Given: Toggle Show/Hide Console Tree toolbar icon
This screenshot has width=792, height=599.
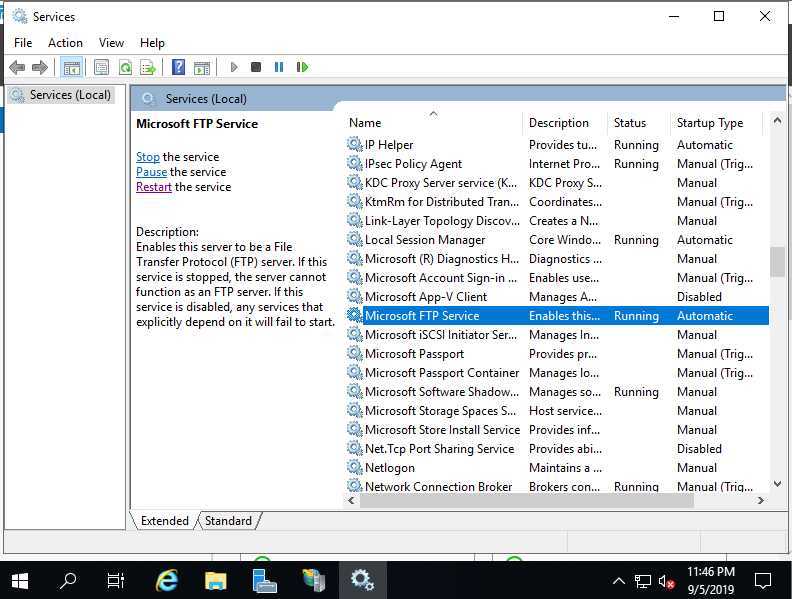Looking at the screenshot, I should pos(72,67).
